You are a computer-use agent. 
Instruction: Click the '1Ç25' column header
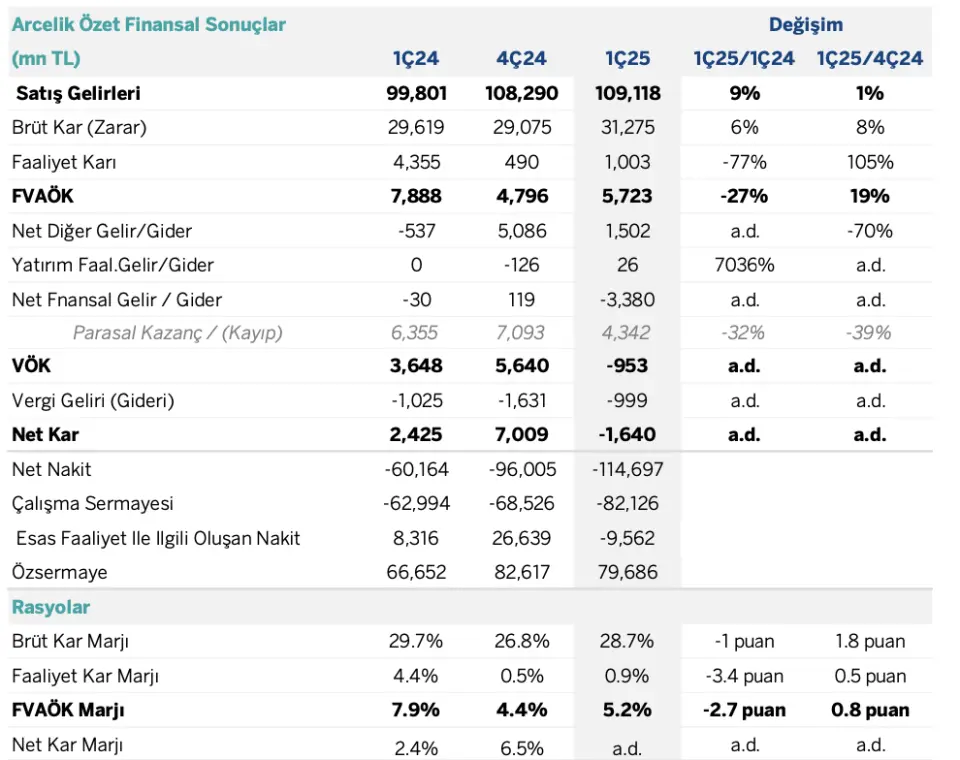click(x=628, y=59)
